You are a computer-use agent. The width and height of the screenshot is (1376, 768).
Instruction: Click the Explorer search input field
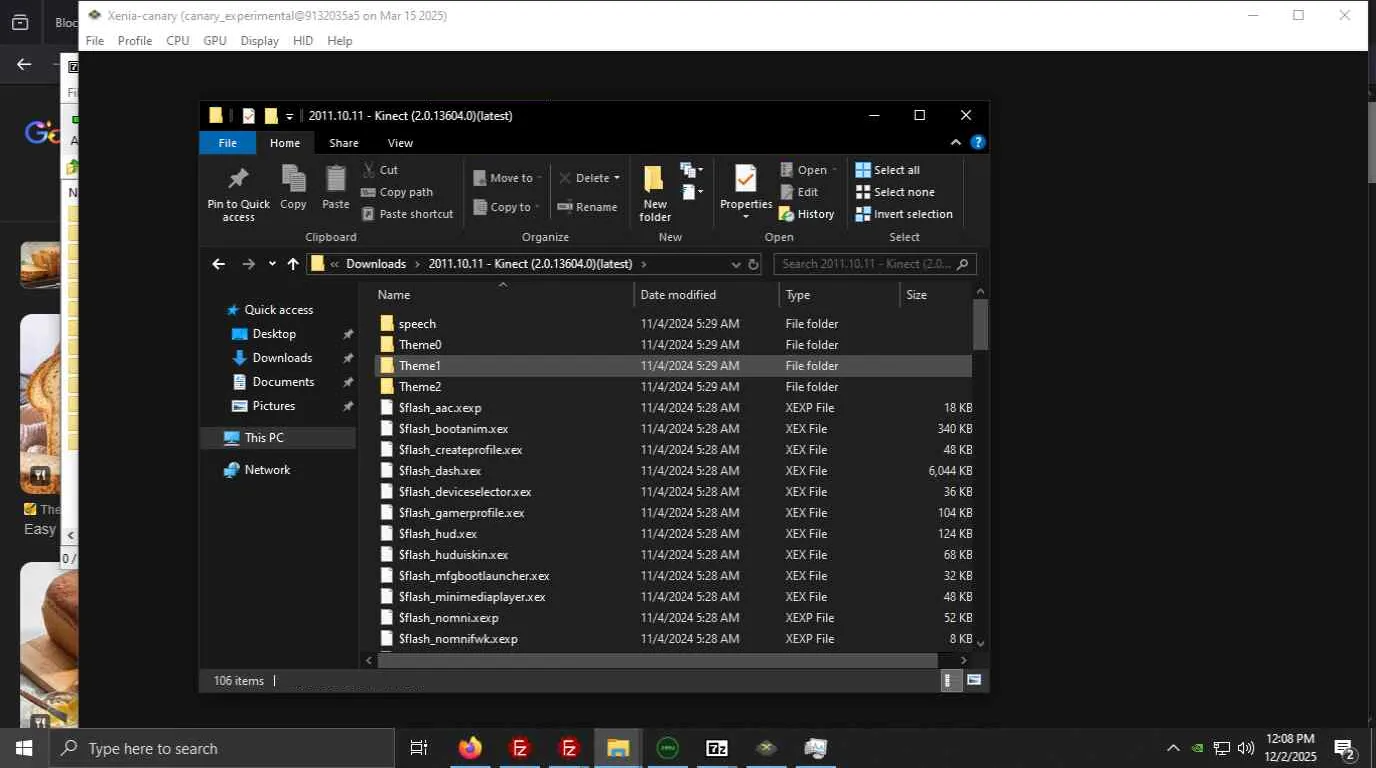(x=866, y=264)
